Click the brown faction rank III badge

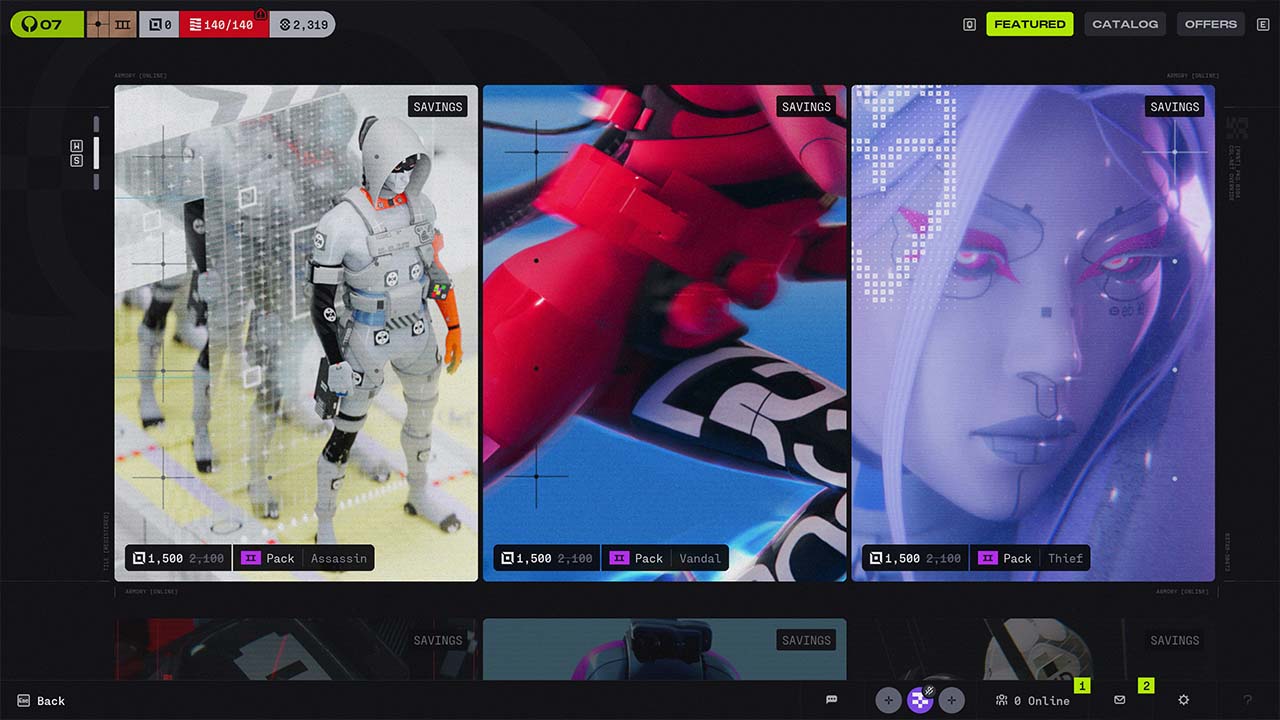coord(111,24)
